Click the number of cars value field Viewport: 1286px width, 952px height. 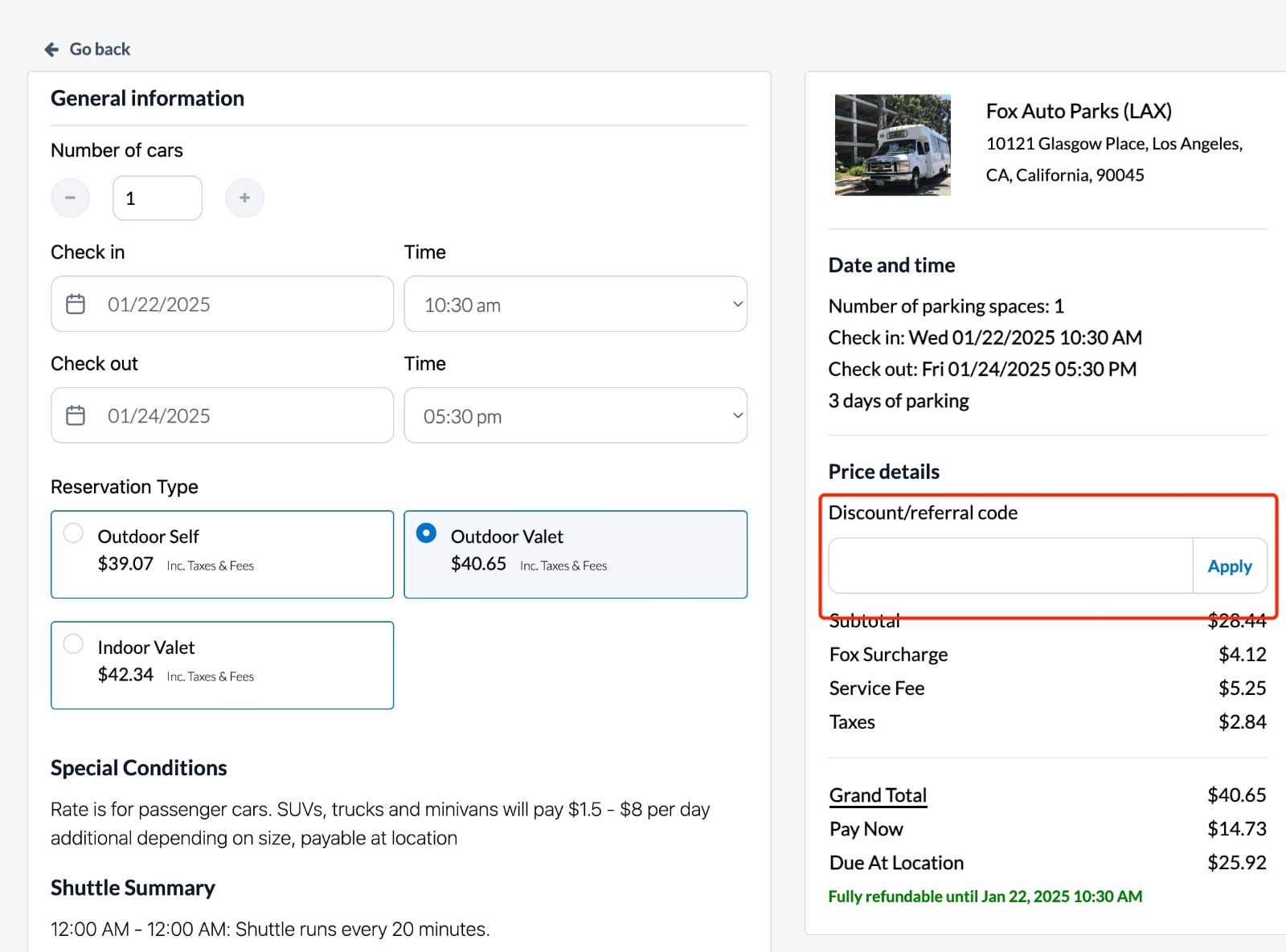pos(157,198)
